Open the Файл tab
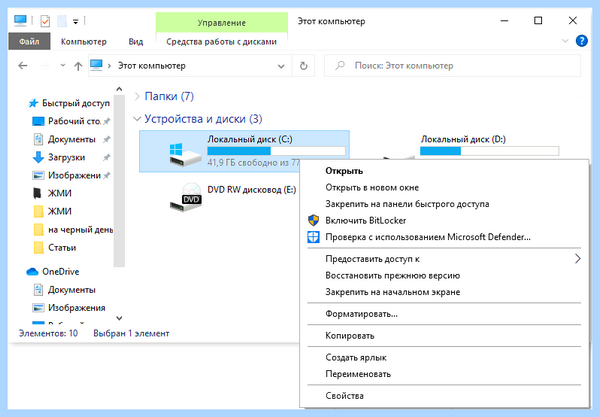 [x=29, y=41]
